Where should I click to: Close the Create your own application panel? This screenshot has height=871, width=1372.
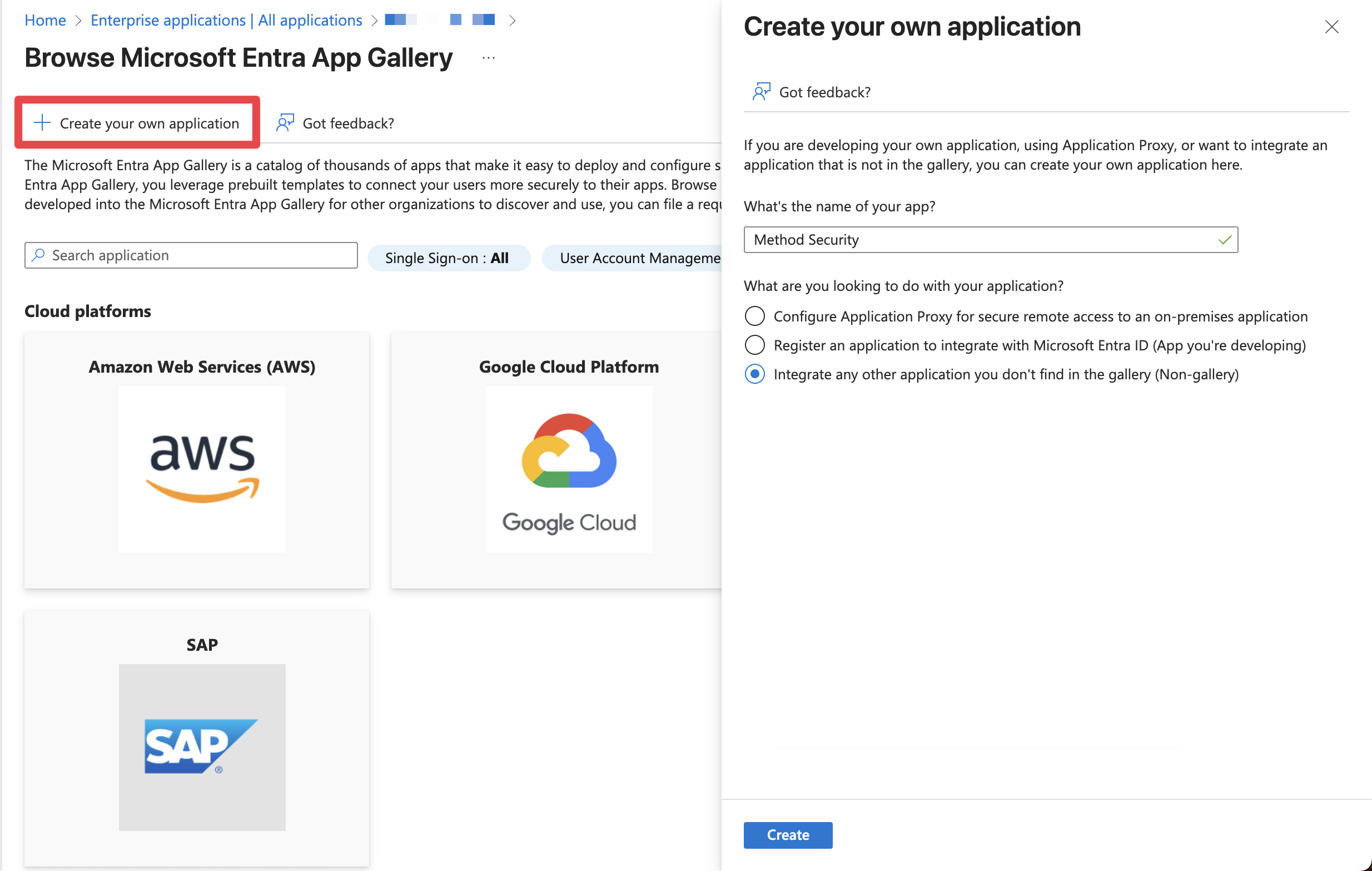coord(1331,27)
